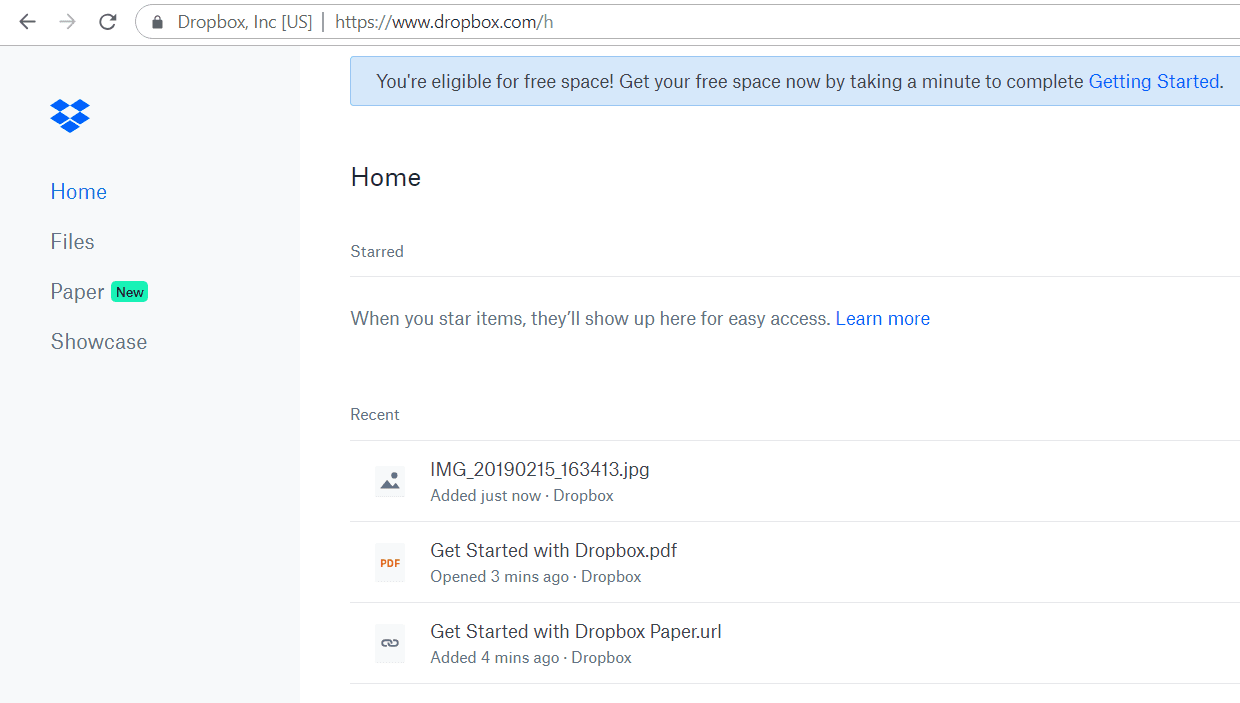Screen dimensions: 1240x703
Task: Open Showcase in the sidebar
Action: click(99, 342)
